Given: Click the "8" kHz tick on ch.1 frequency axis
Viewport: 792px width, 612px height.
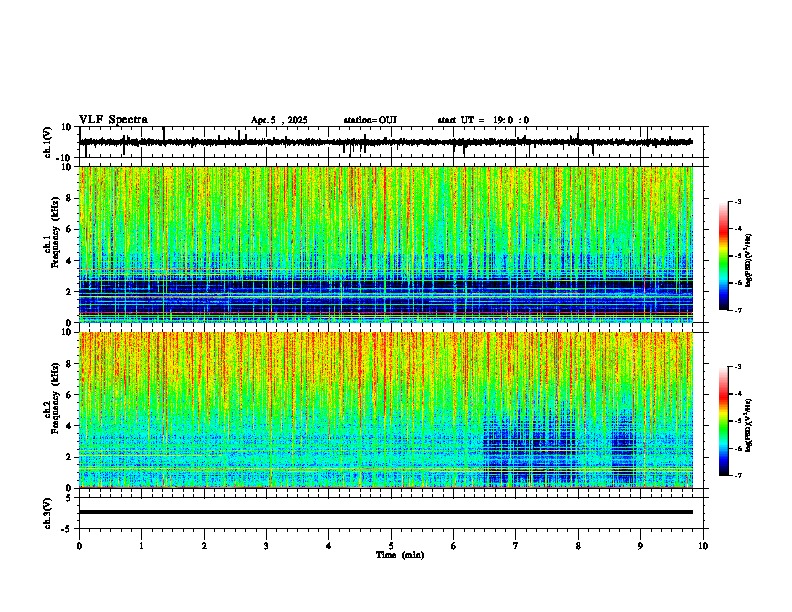Looking at the screenshot, I should pyautogui.click(x=70, y=198).
